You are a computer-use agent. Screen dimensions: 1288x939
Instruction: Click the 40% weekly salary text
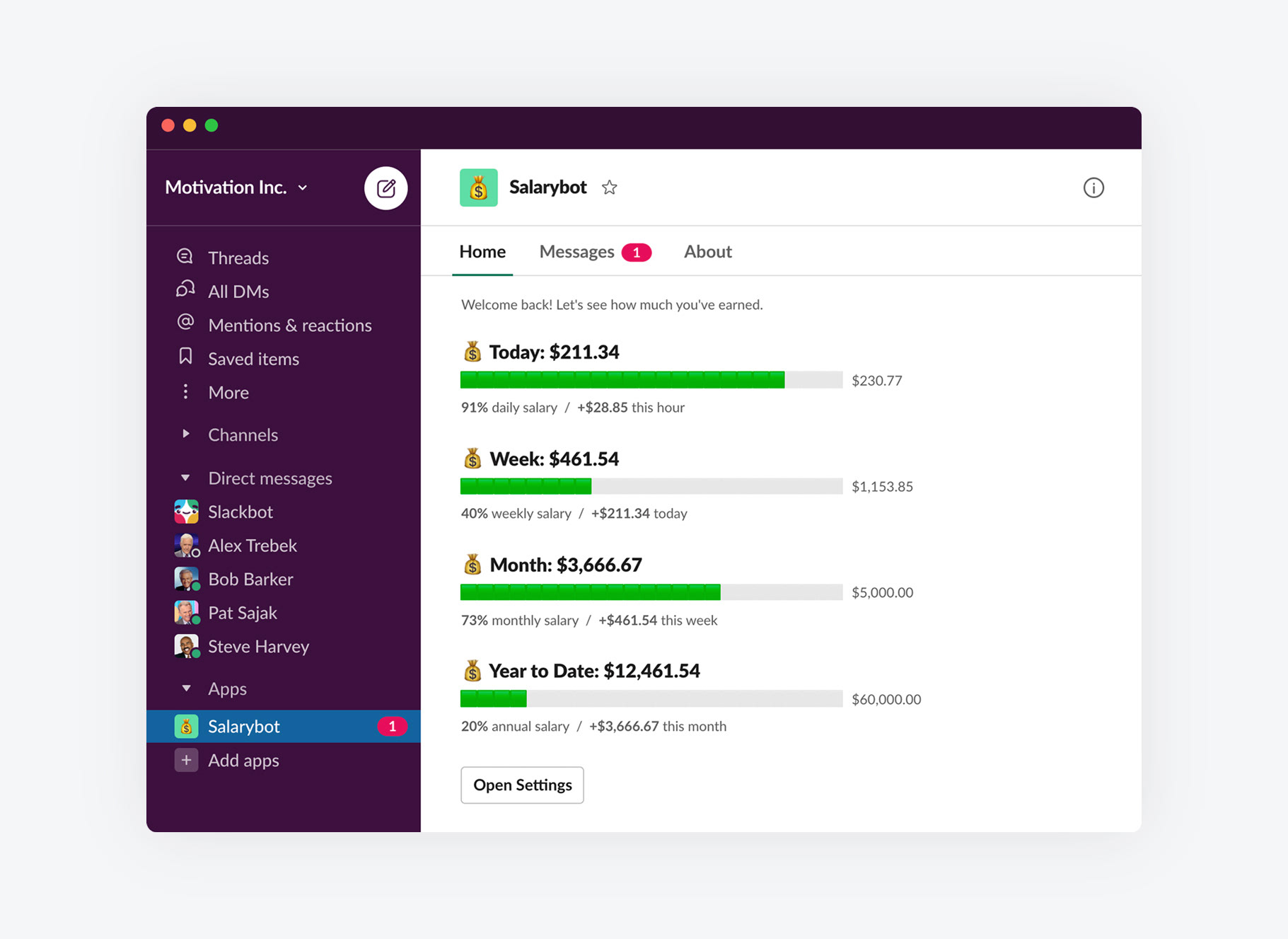(x=516, y=514)
